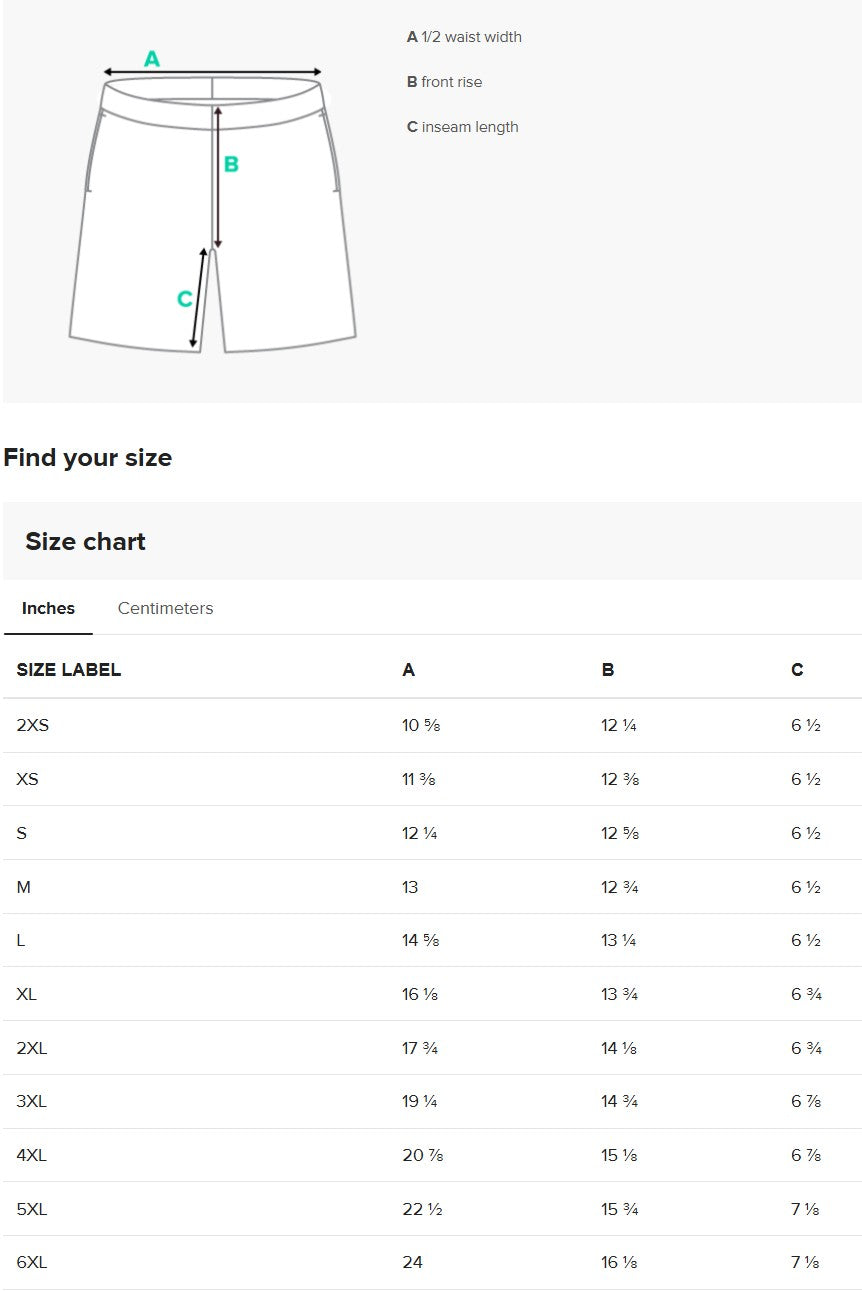Click the green C label on shorts diagram
The image size is (862, 1291).
coord(184,299)
